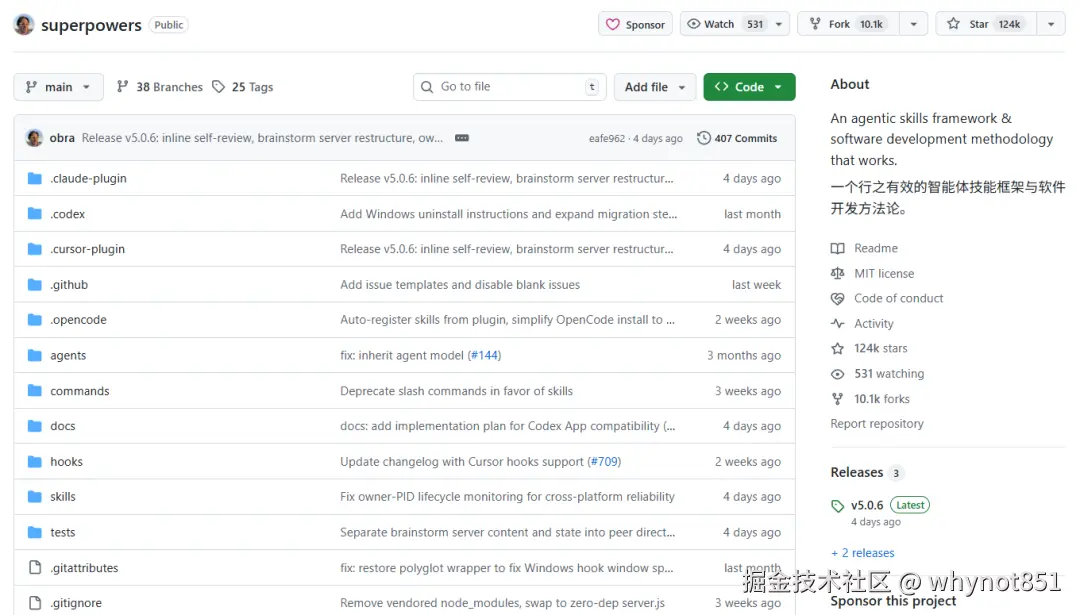This screenshot has width=1080, height=615.
Task: Click the .gitignore file icon
Action: (x=34, y=603)
